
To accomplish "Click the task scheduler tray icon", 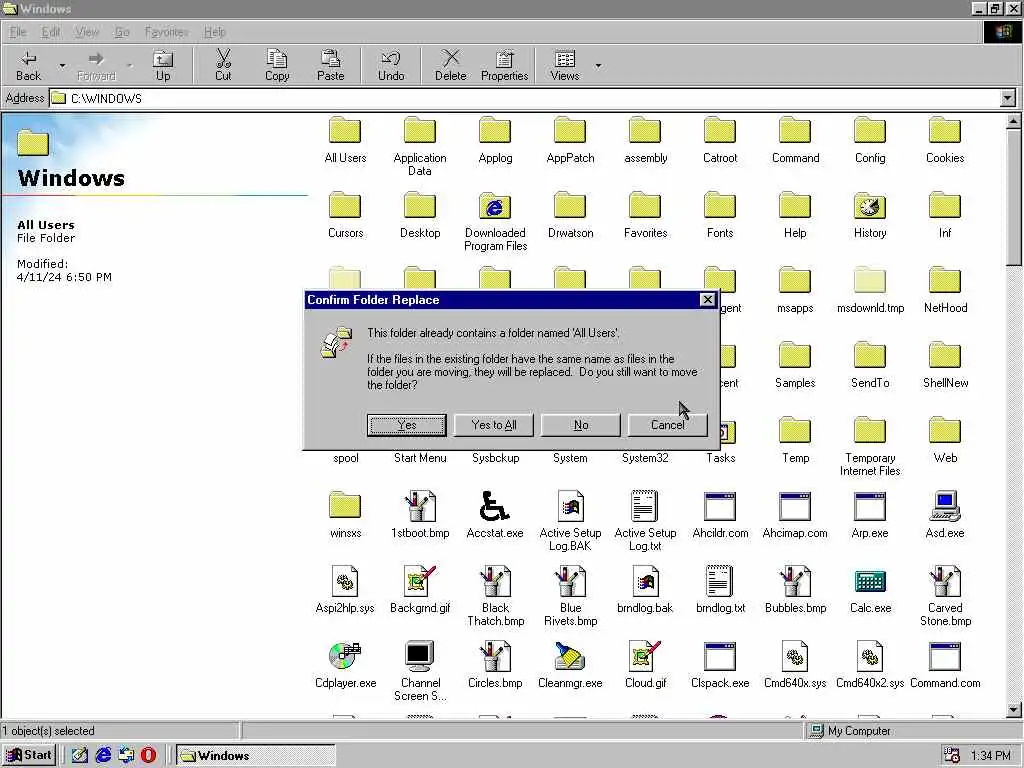I will tap(952, 756).
